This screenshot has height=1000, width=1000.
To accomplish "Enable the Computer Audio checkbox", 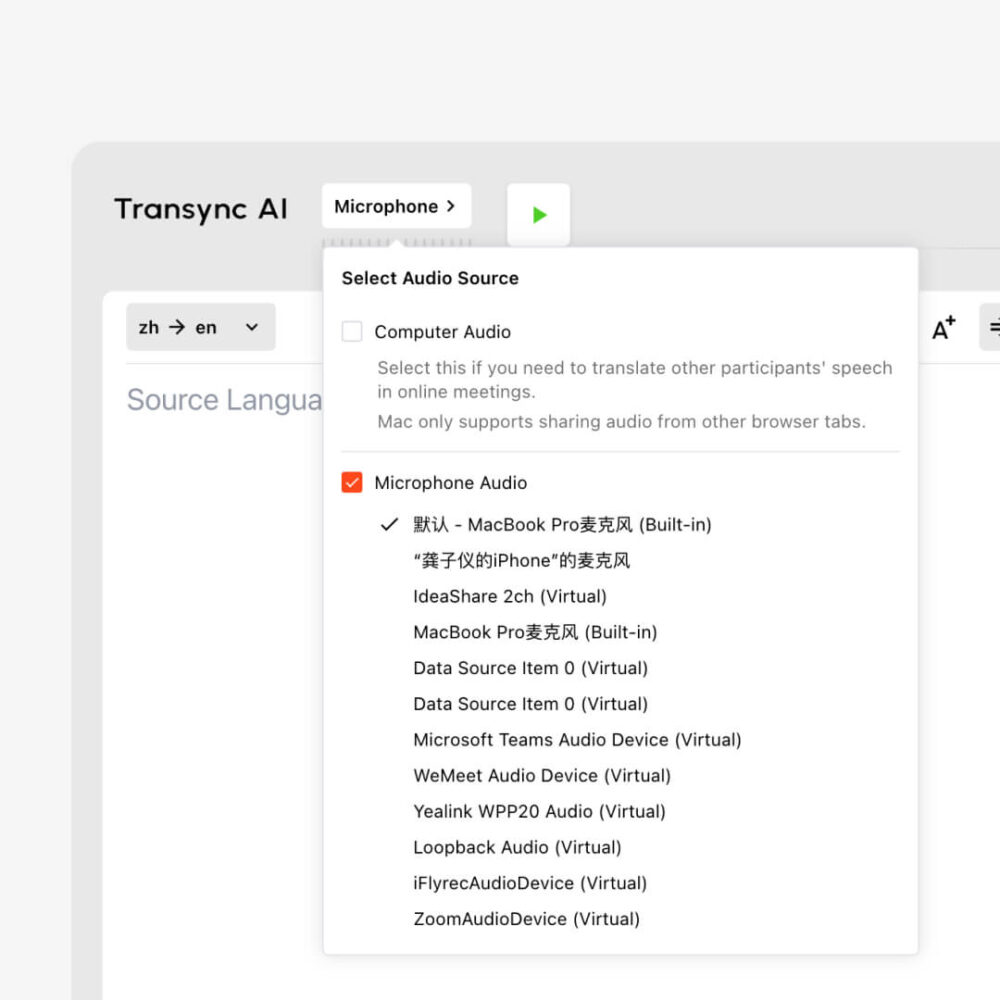I will point(352,331).
